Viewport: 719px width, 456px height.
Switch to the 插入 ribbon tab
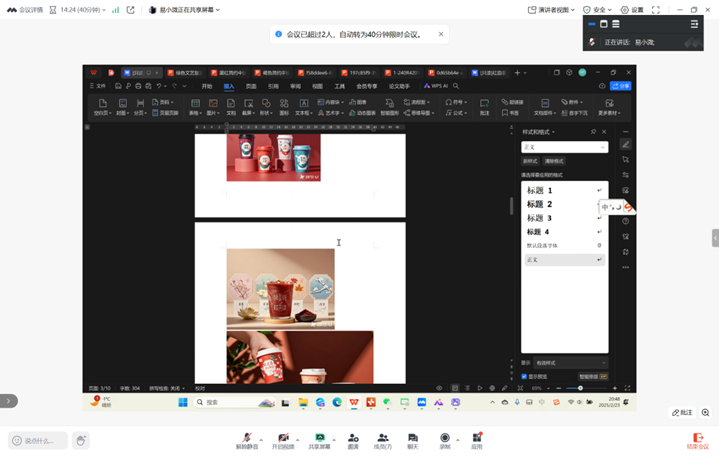pos(229,87)
